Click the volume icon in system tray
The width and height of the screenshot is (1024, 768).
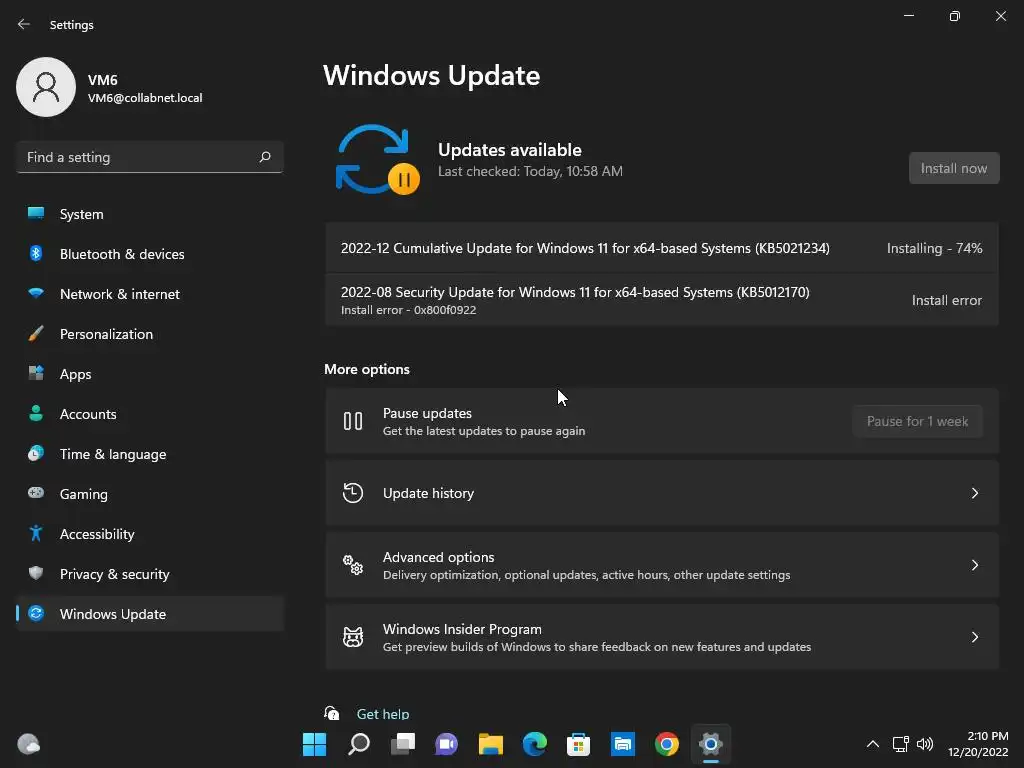pos(925,744)
